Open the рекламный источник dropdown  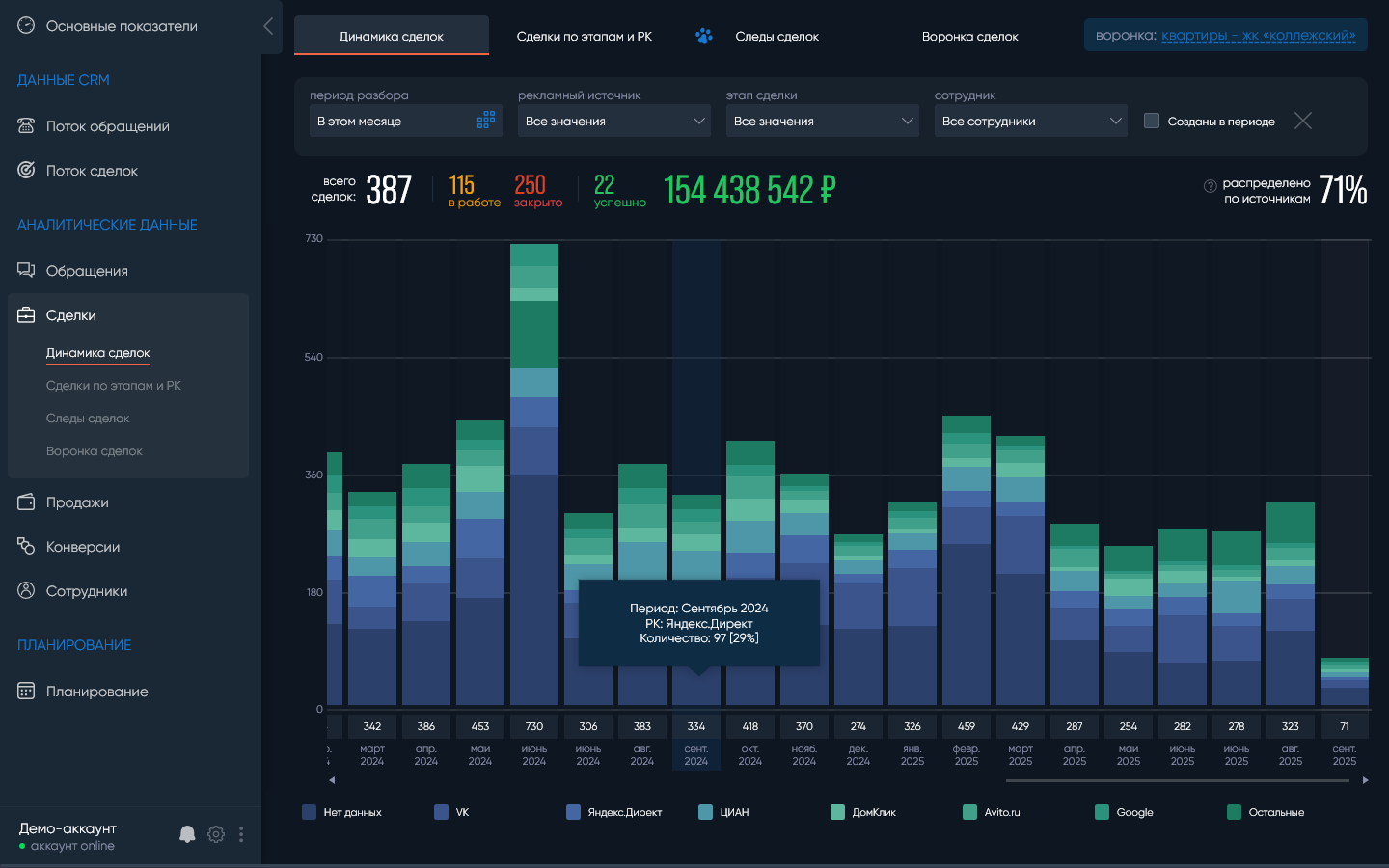tap(613, 121)
